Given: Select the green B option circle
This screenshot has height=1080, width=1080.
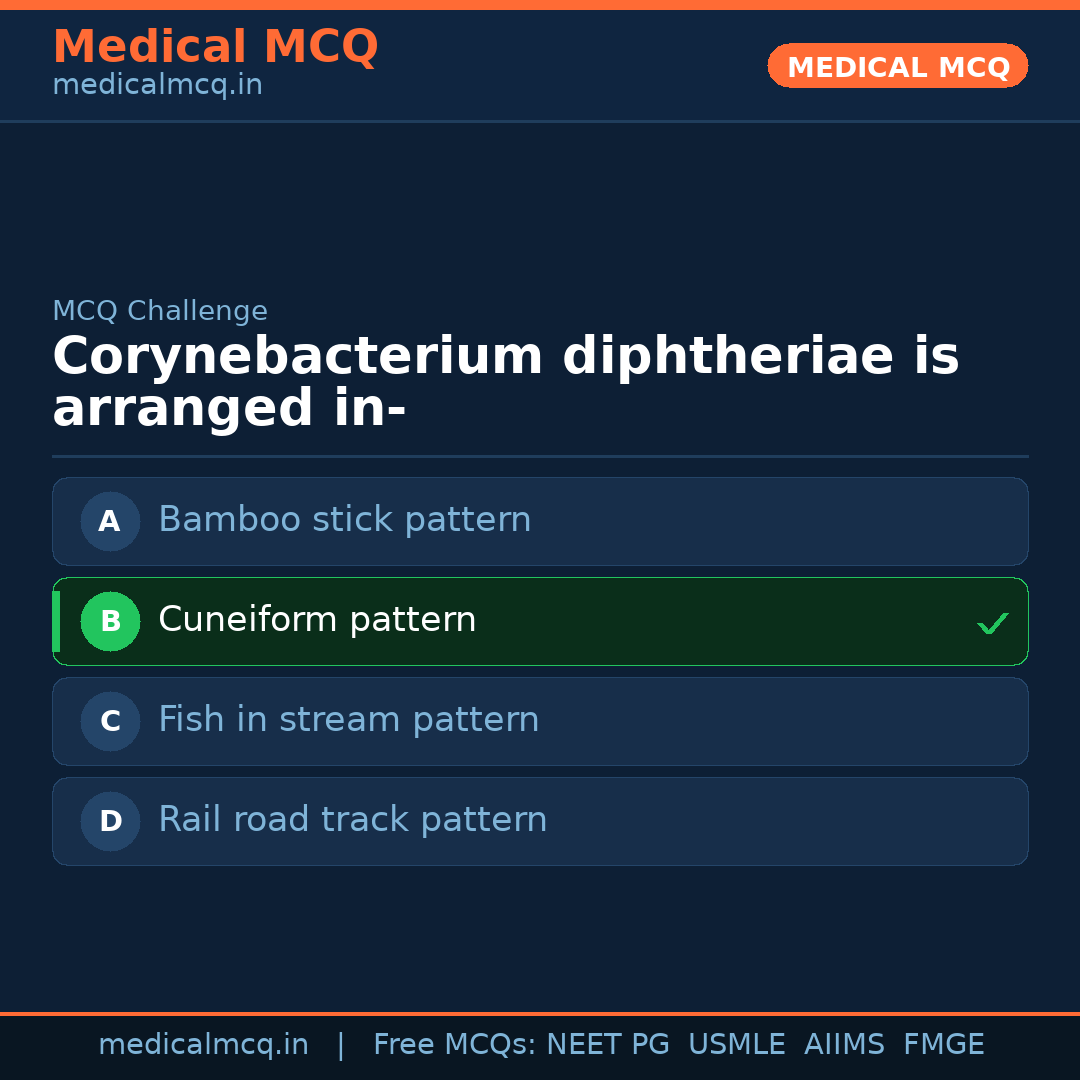Looking at the screenshot, I should pos(110,621).
